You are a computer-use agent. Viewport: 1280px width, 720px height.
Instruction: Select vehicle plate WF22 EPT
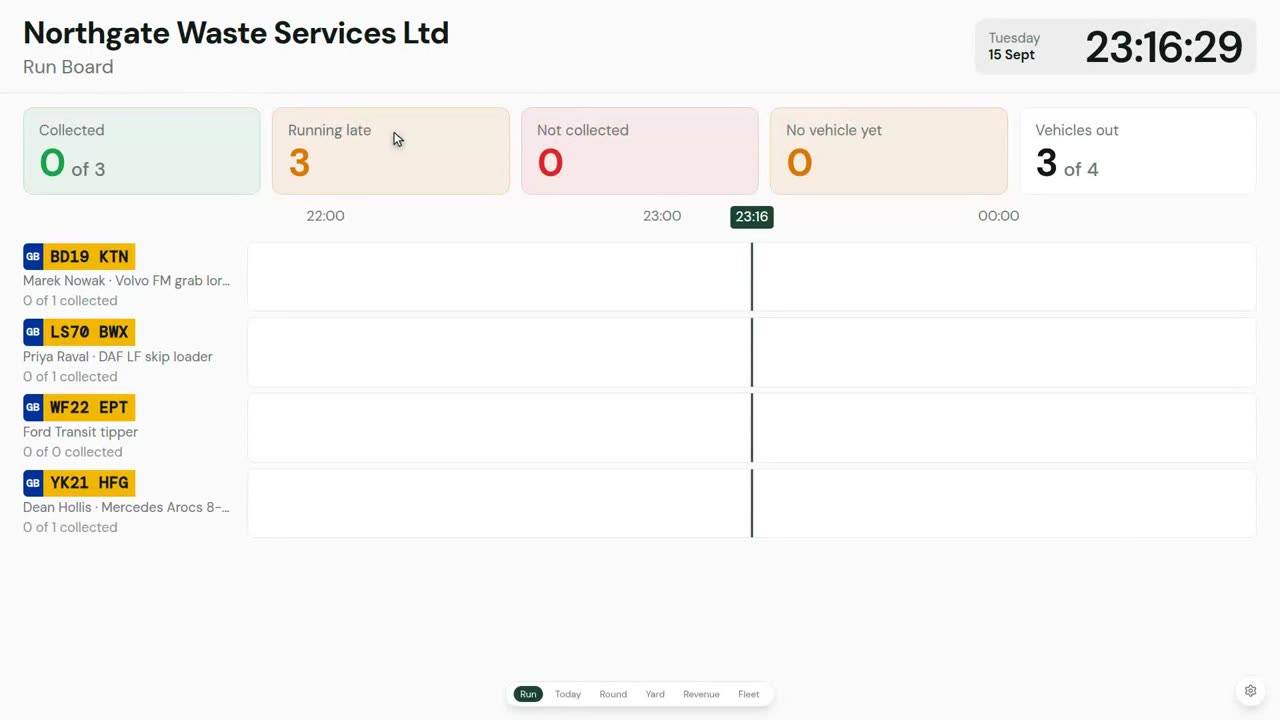click(79, 408)
